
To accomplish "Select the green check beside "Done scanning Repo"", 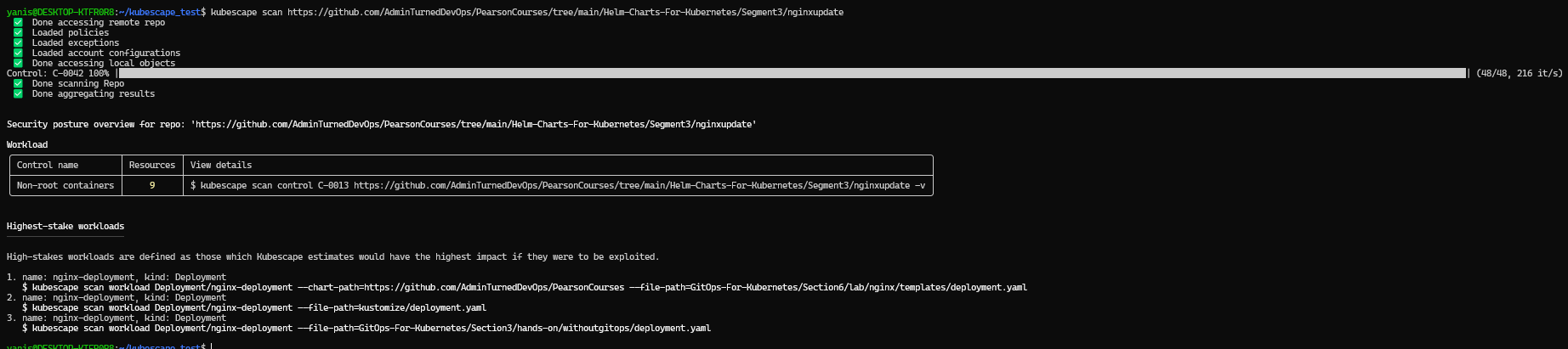I will tap(18, 84).
